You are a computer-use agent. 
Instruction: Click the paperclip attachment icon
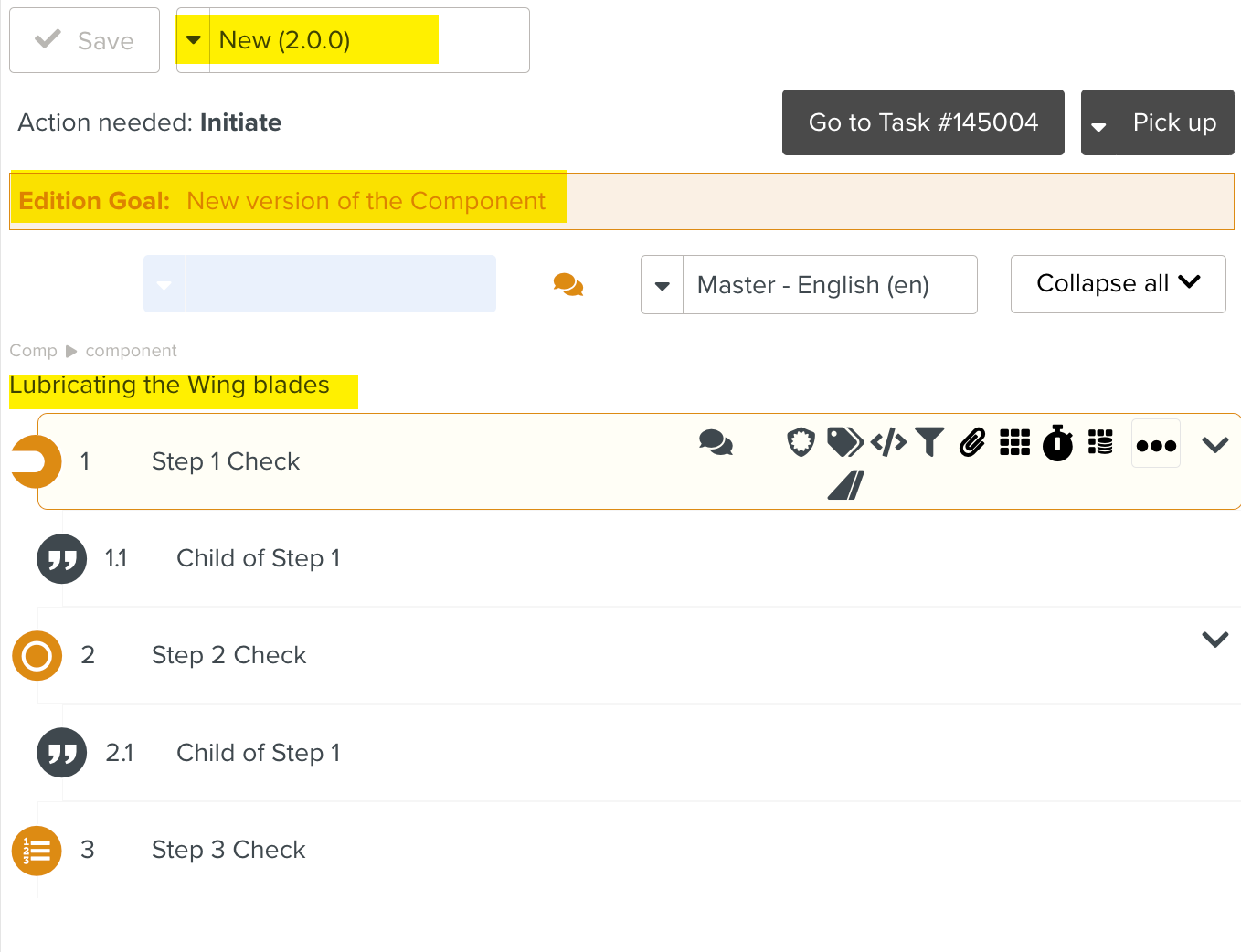point(972,443)
